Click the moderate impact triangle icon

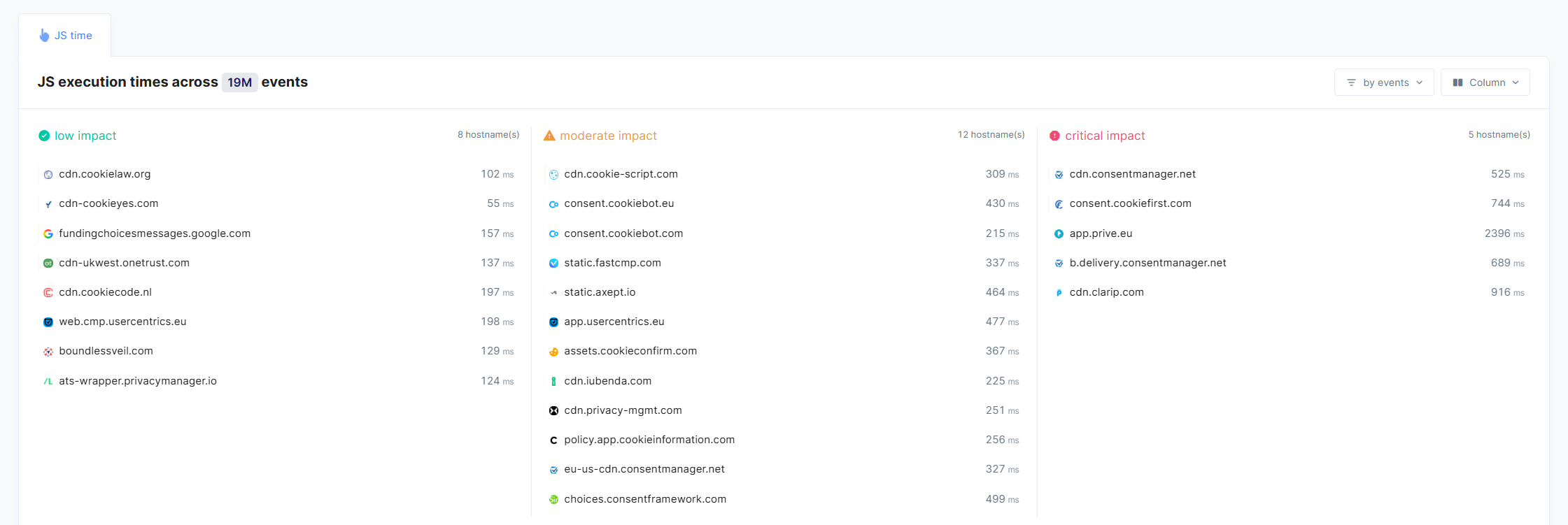[x=549, y=136]
